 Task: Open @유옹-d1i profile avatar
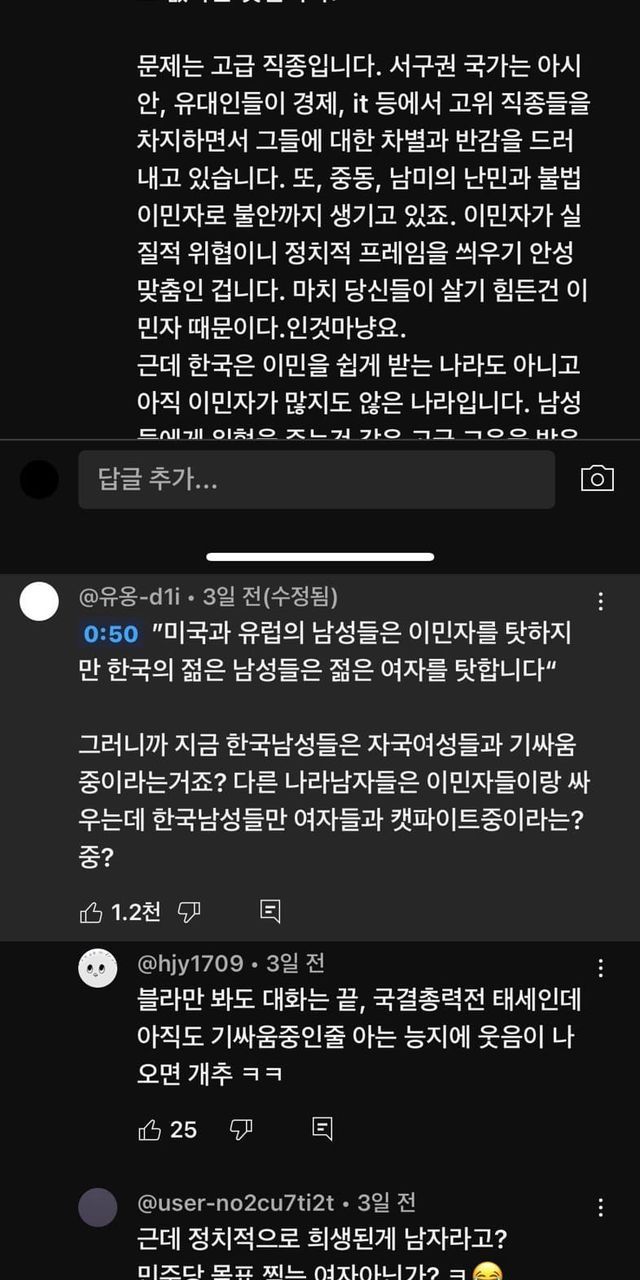coord(39,601)
